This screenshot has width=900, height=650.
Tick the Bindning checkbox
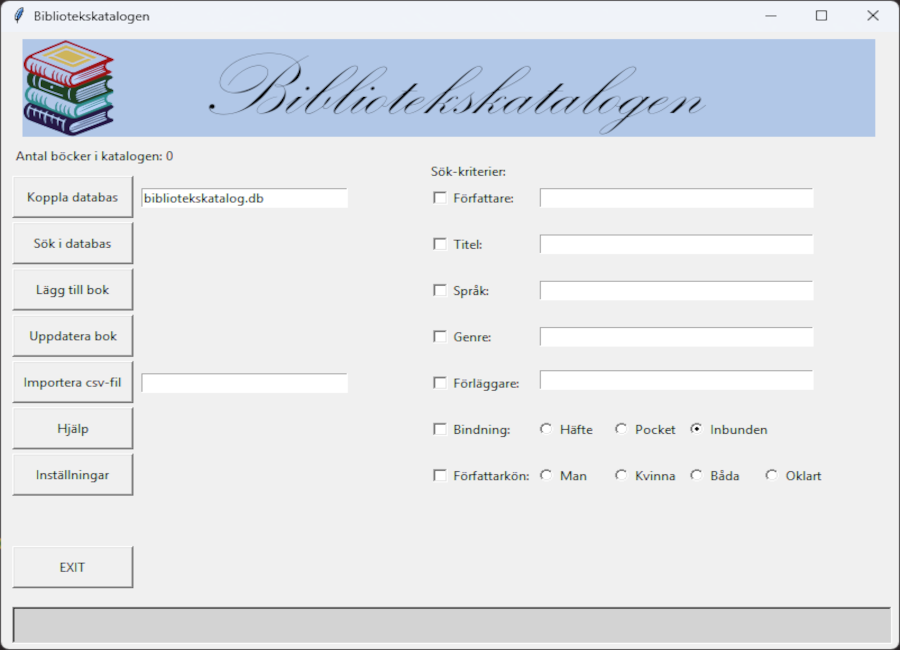click(x=440, y=430)
